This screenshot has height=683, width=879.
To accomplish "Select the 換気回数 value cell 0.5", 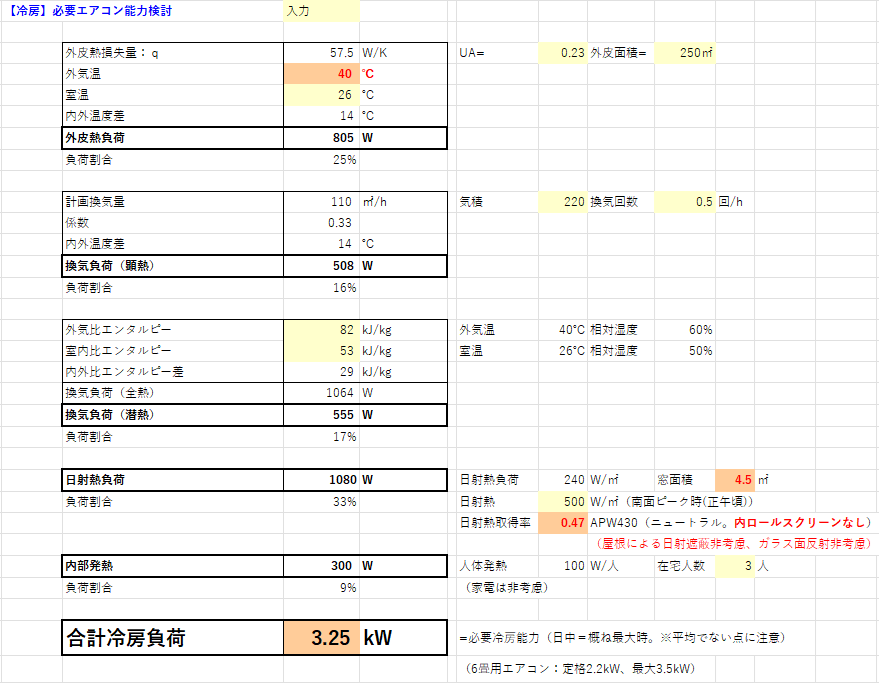I will click(x=685, y=202).
